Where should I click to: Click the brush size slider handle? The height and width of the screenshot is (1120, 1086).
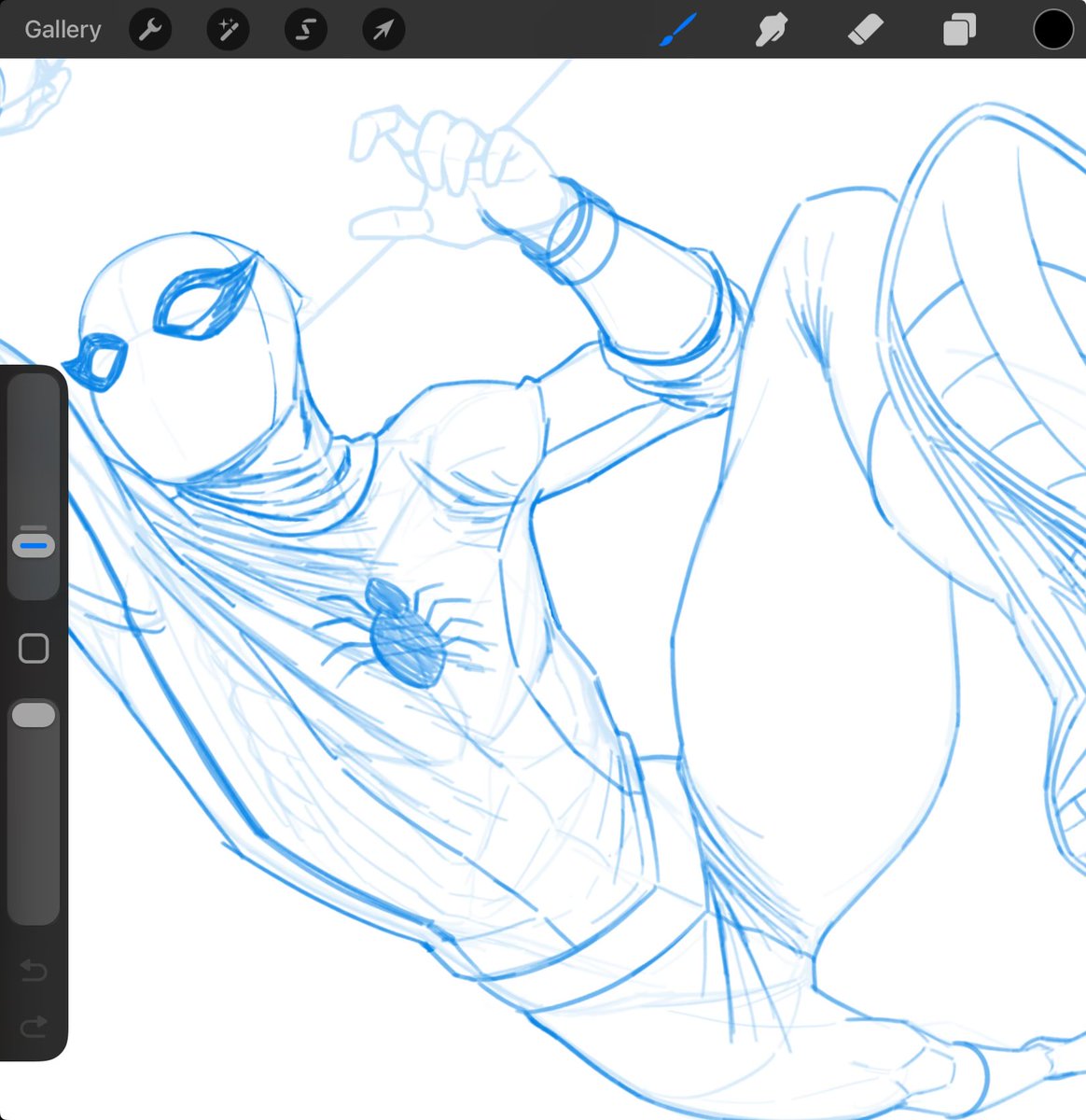(x=34, y=544)
